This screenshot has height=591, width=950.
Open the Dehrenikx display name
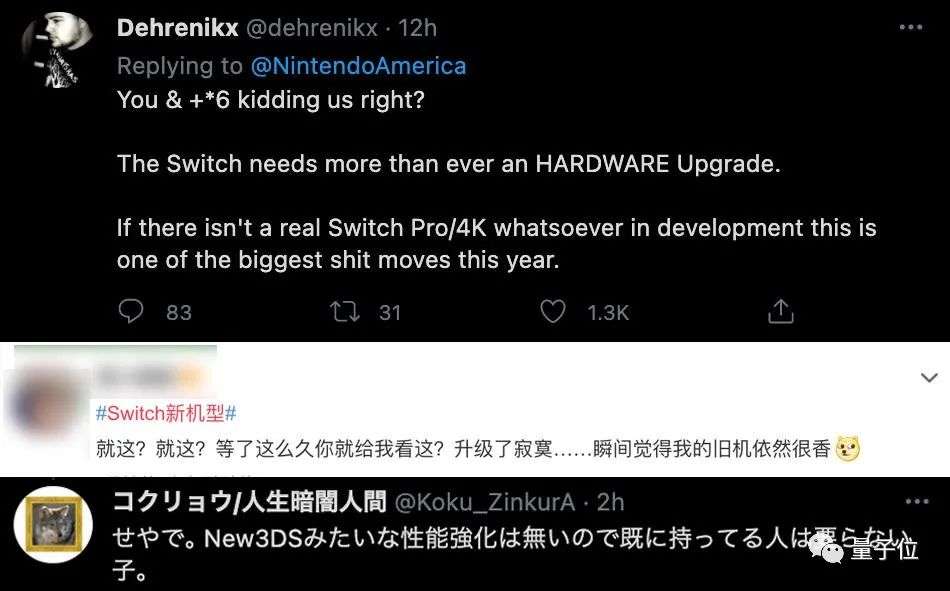(x=178, y=27)
